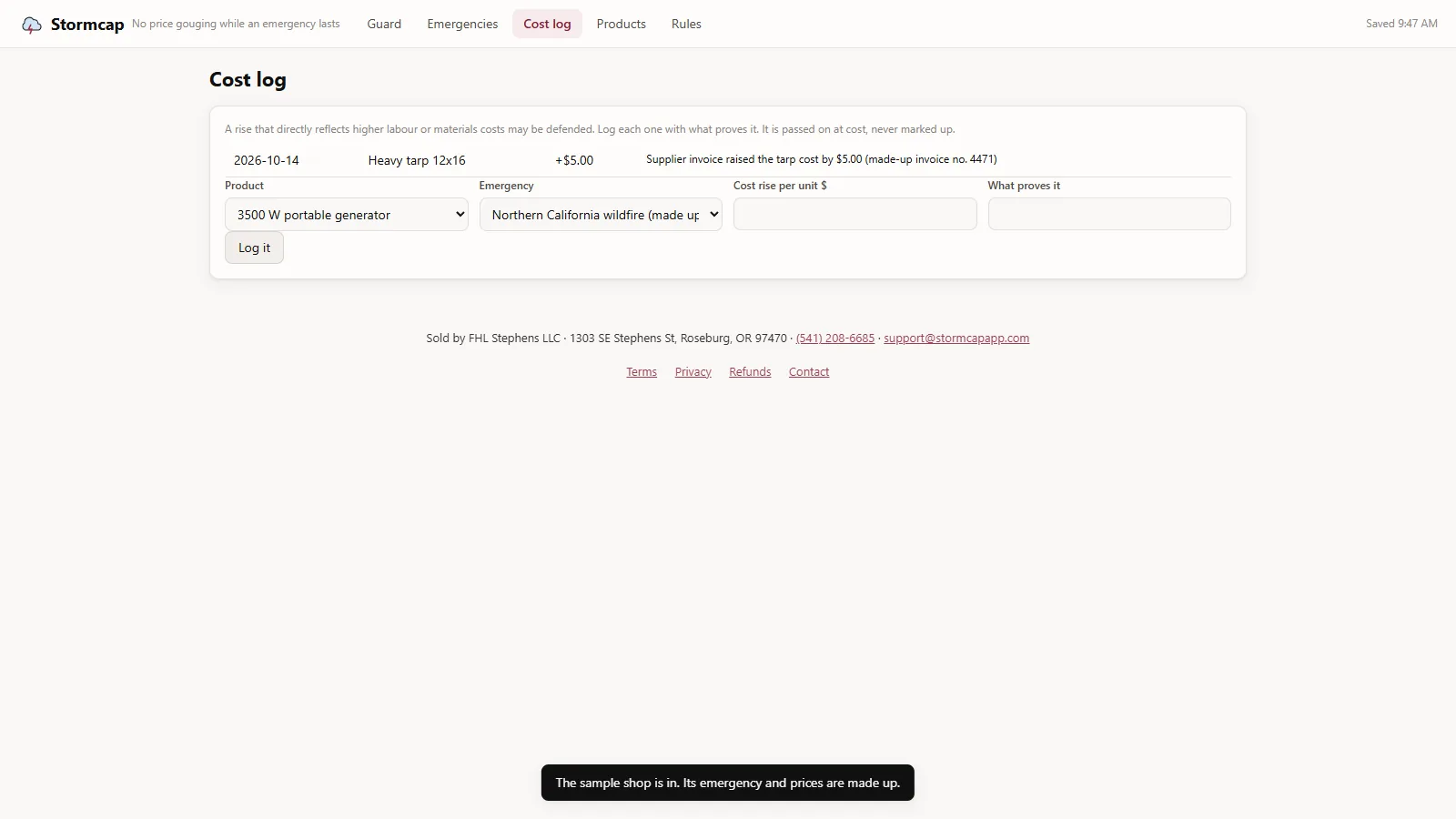
Task: Visit the Privacy link
Action: pyautogui.click(x=693, y=372)
